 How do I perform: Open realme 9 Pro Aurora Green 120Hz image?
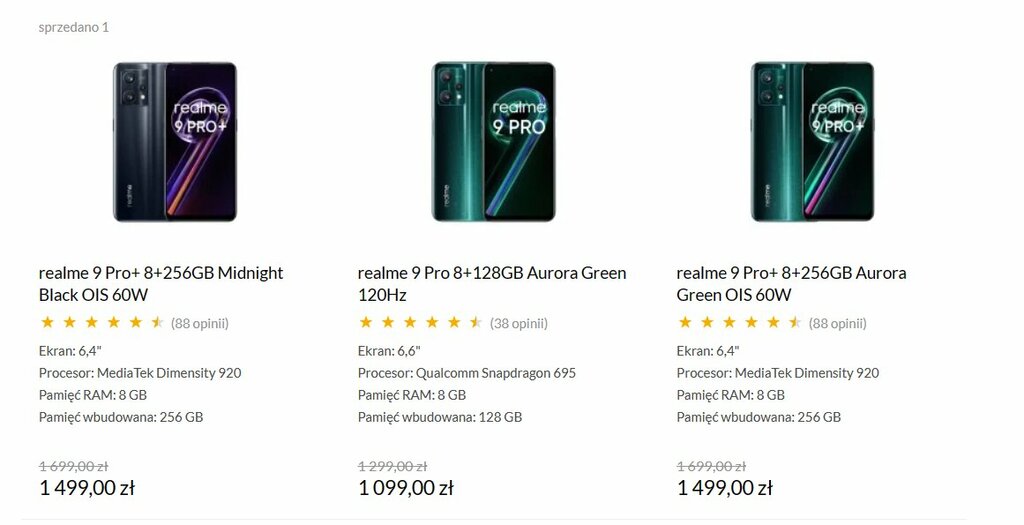coord(494,142)
